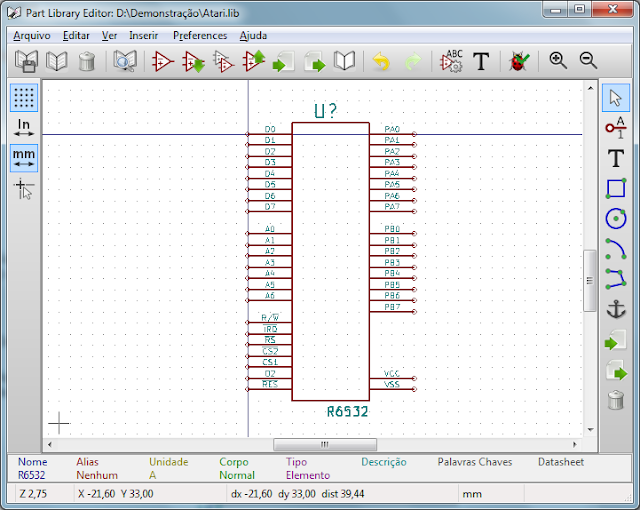
Task: Click the PB7 pin label
Action: click(392, 307)
